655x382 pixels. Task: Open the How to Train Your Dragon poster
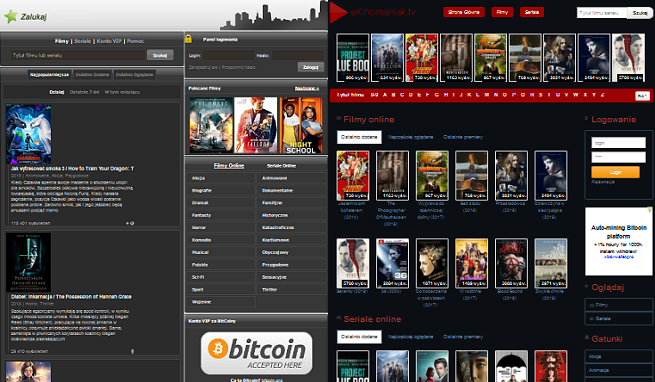point(28,134)
